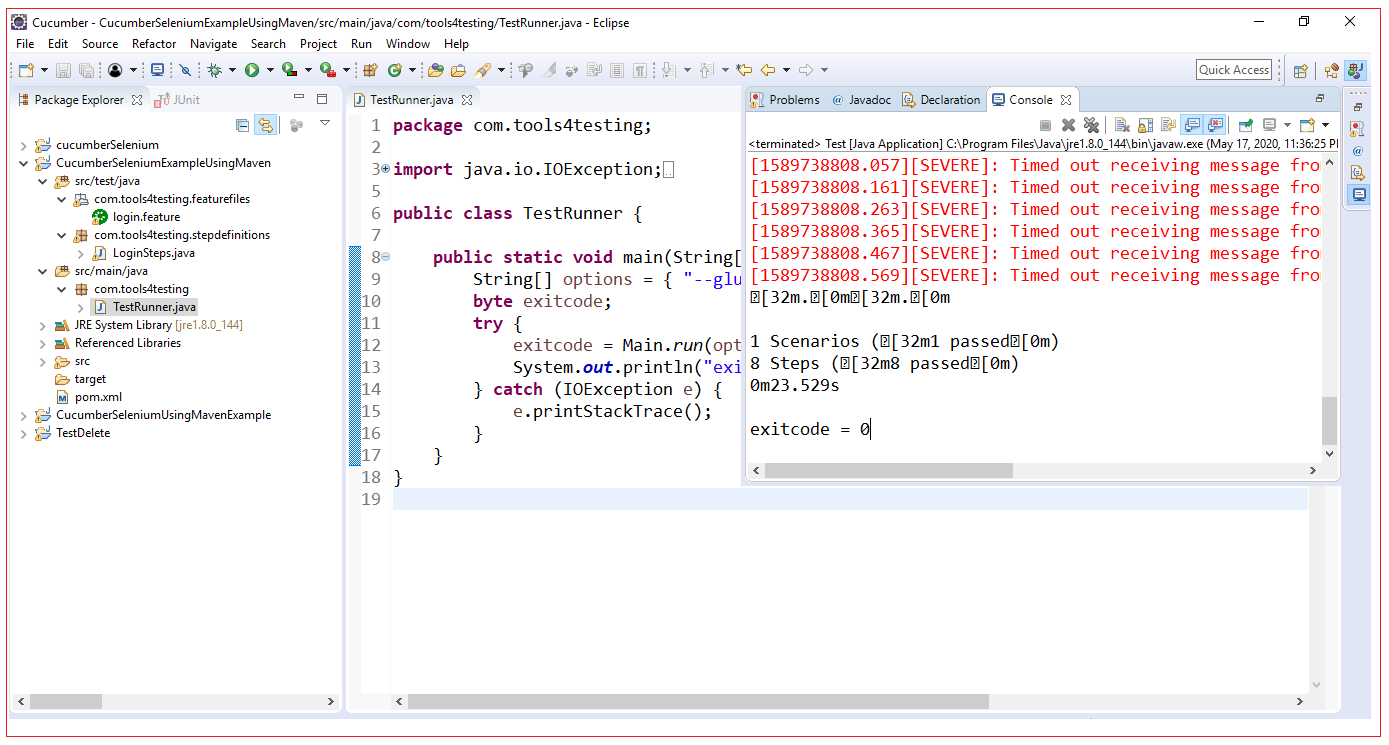
Task: Select the active Java perspective icon
Action: point(1356,70)
